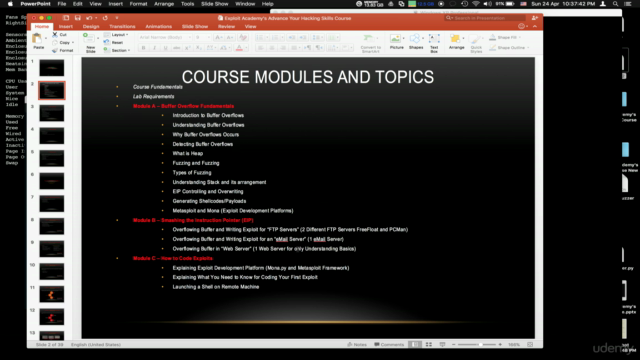Viewport: 640px width, 360px height.
Task: Click the Copy icon in ribbon
Action: (55, 42)
